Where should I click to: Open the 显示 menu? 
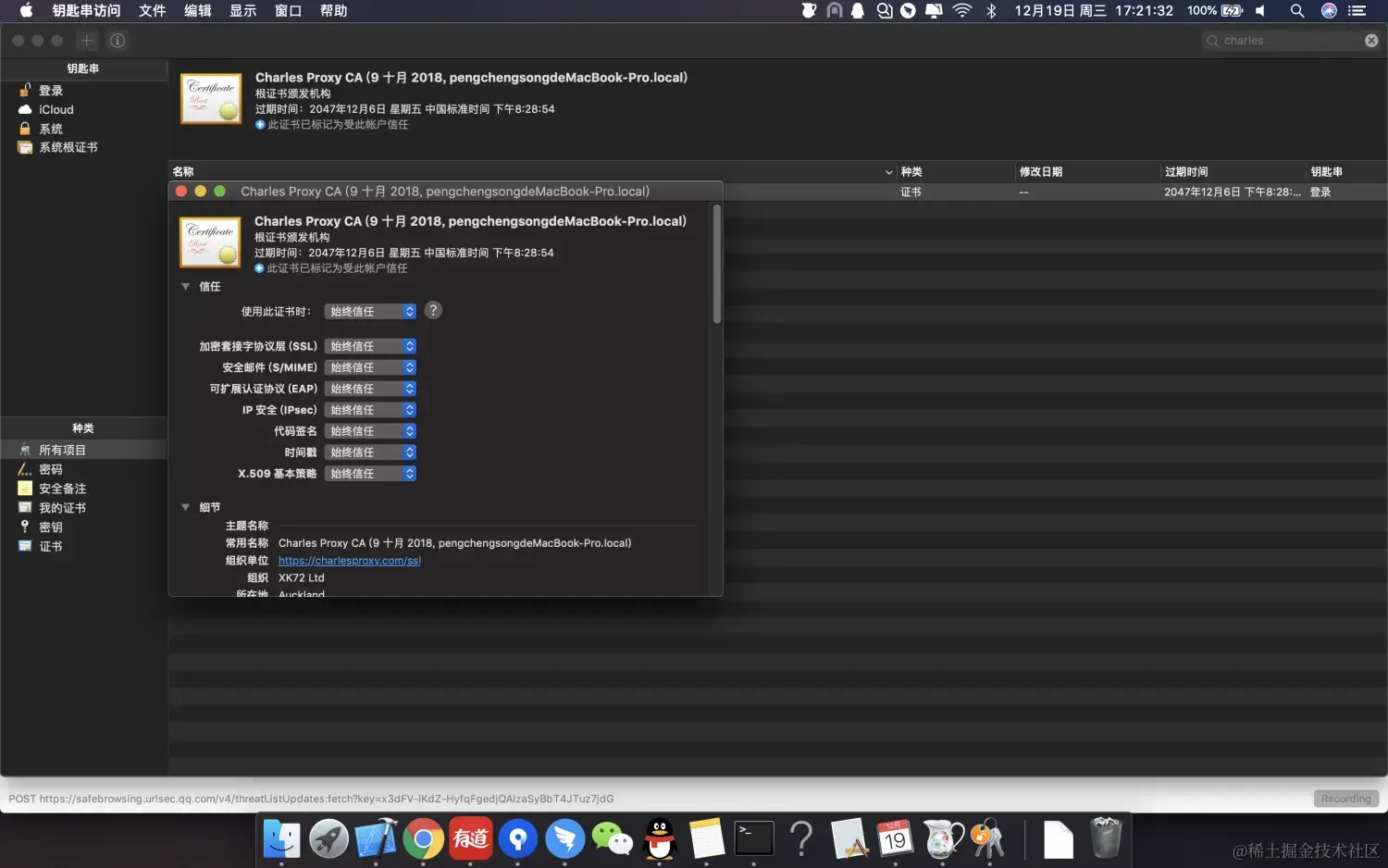[x=242, y=11]
